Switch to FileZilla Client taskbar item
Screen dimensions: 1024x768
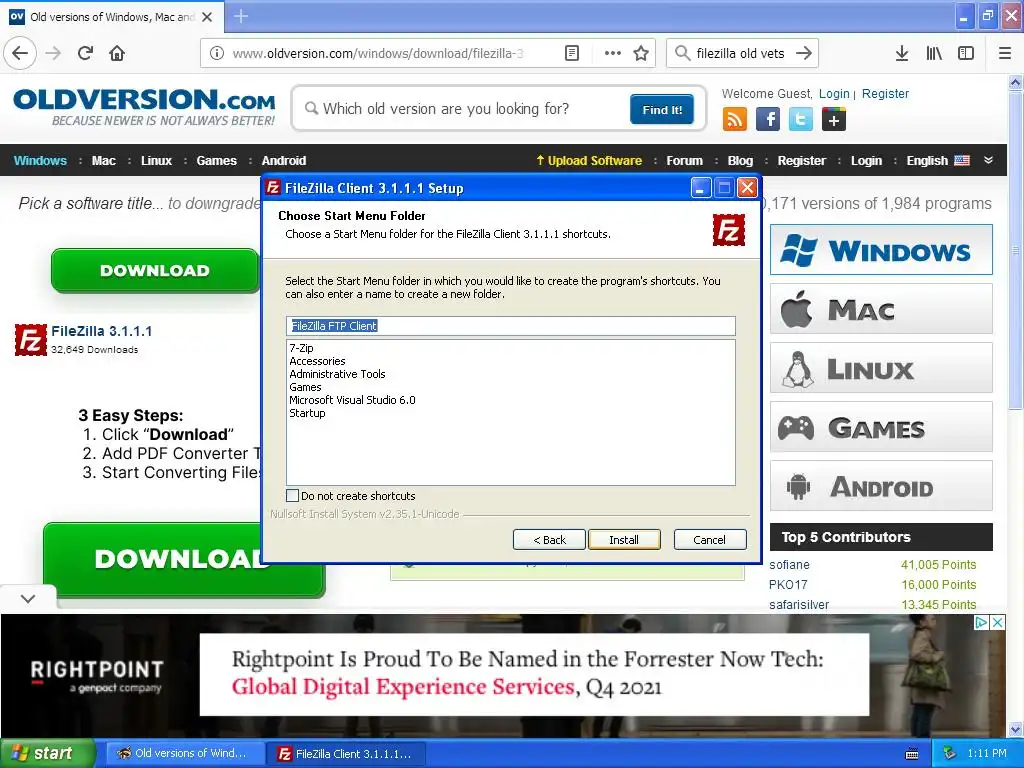click(x=348, y=754)
